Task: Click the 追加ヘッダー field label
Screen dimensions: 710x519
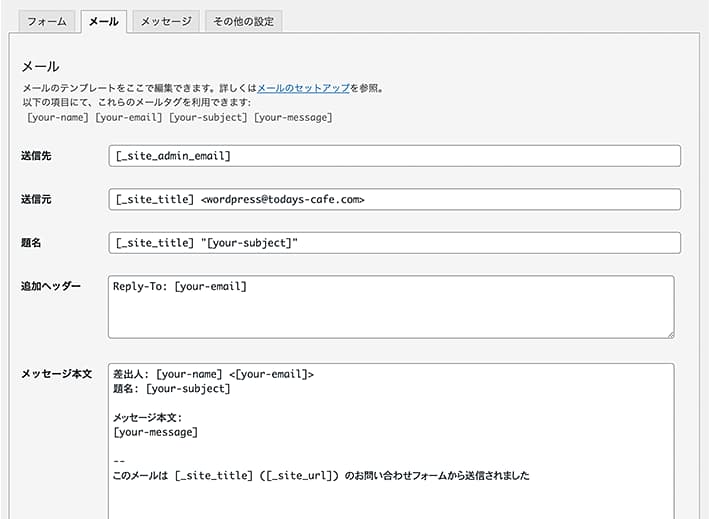Action: tap(51, 286)
